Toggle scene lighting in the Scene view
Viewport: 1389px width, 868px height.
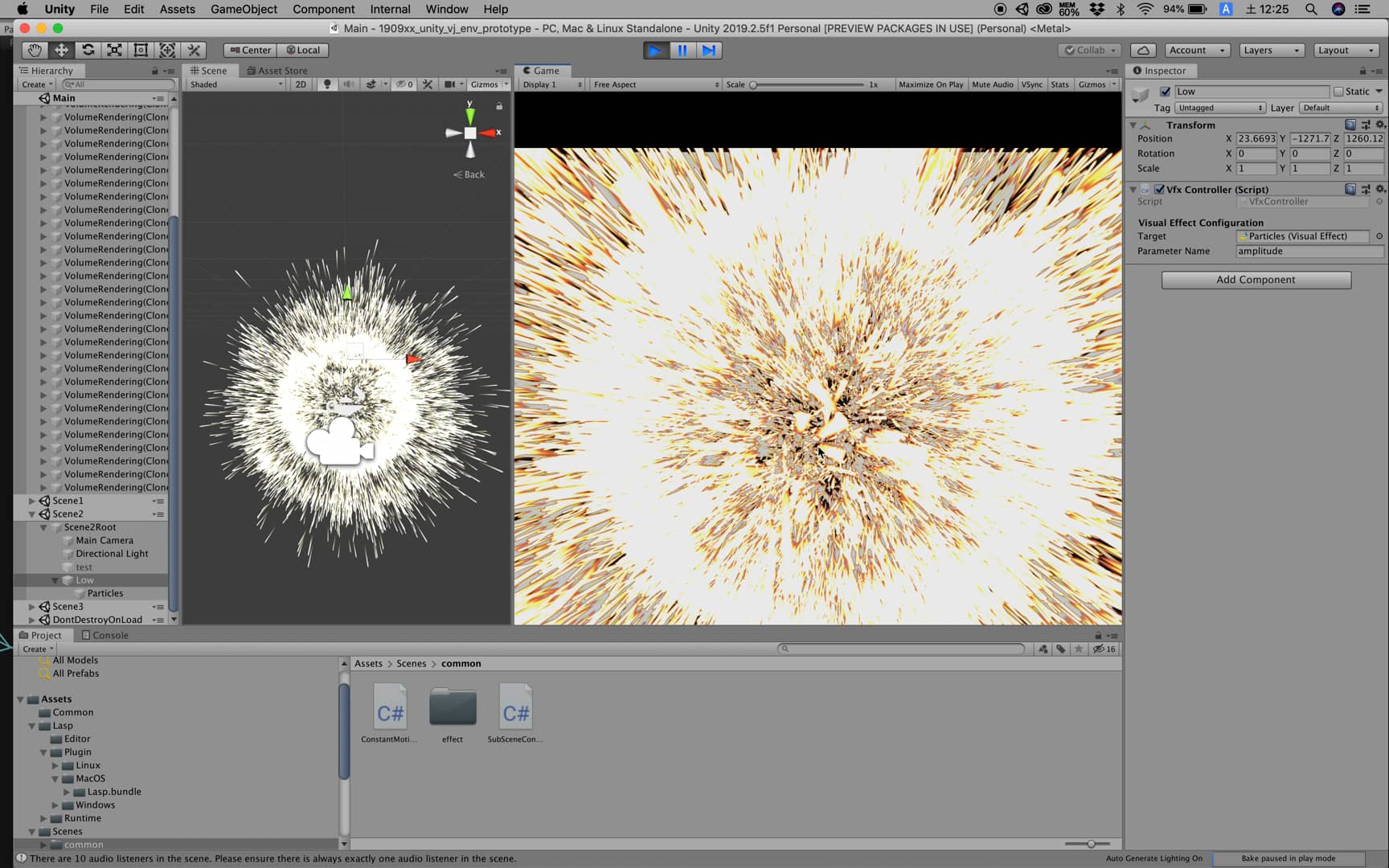[x=327, y=84]
